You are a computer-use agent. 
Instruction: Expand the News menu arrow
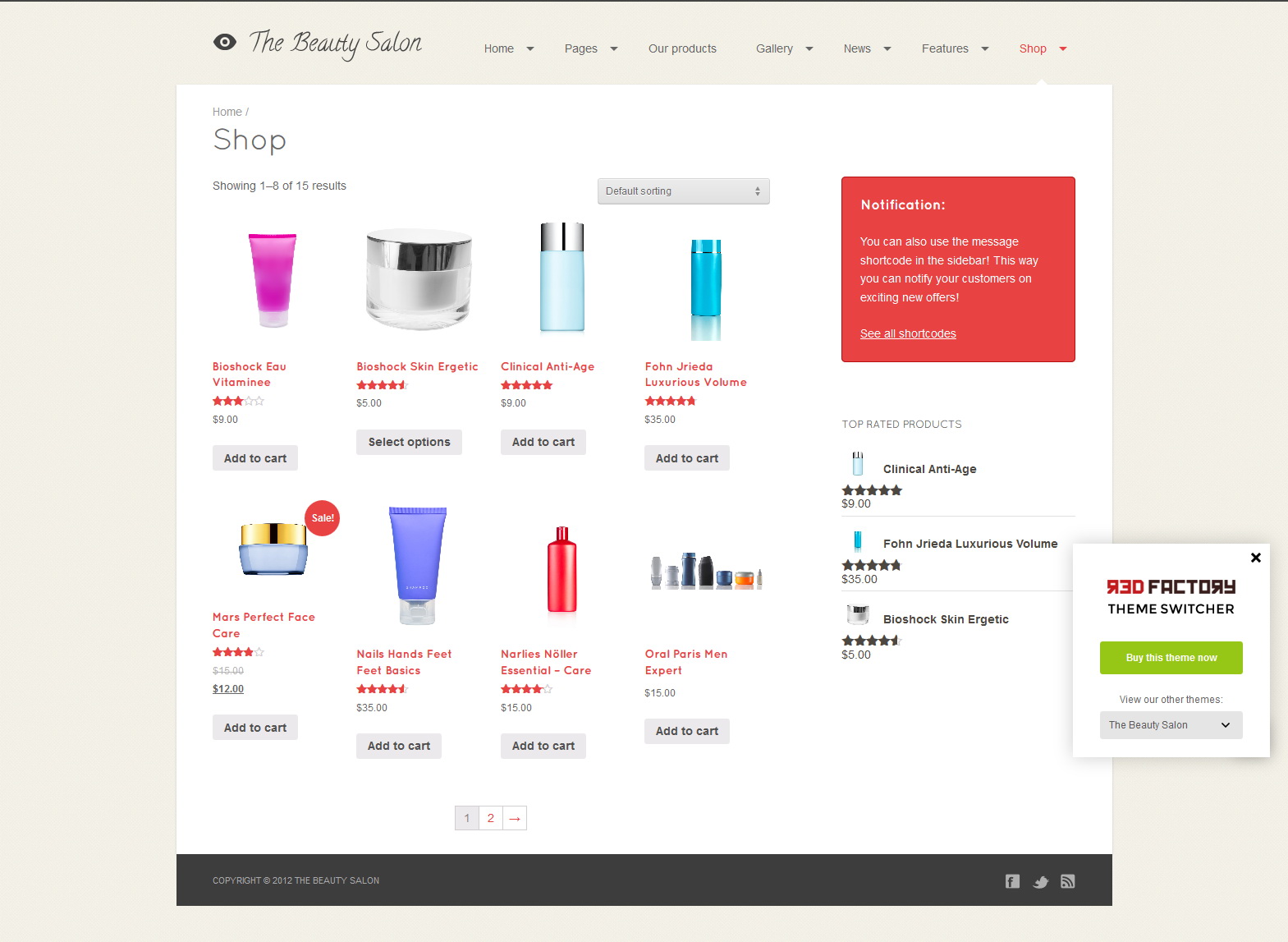pos(887,49)
